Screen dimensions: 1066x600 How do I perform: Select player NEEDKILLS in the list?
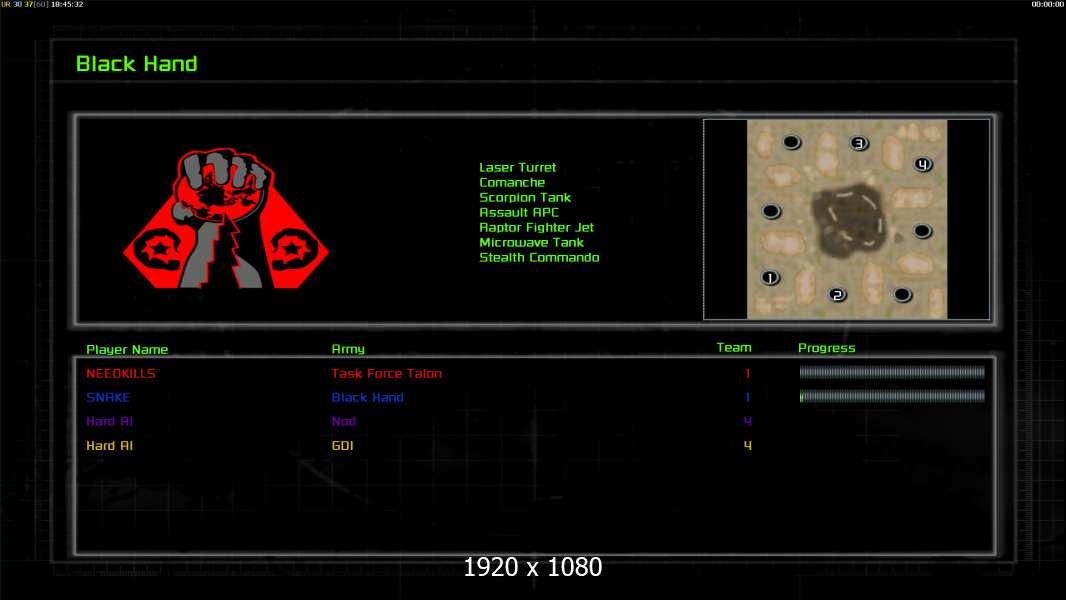[121, 373]
